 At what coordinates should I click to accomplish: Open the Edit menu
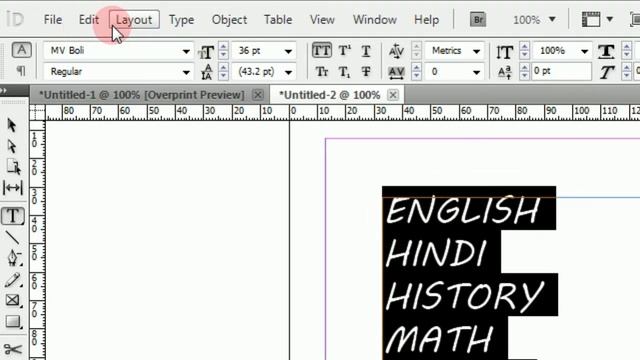pyautogui.click(x=89, y=20)
